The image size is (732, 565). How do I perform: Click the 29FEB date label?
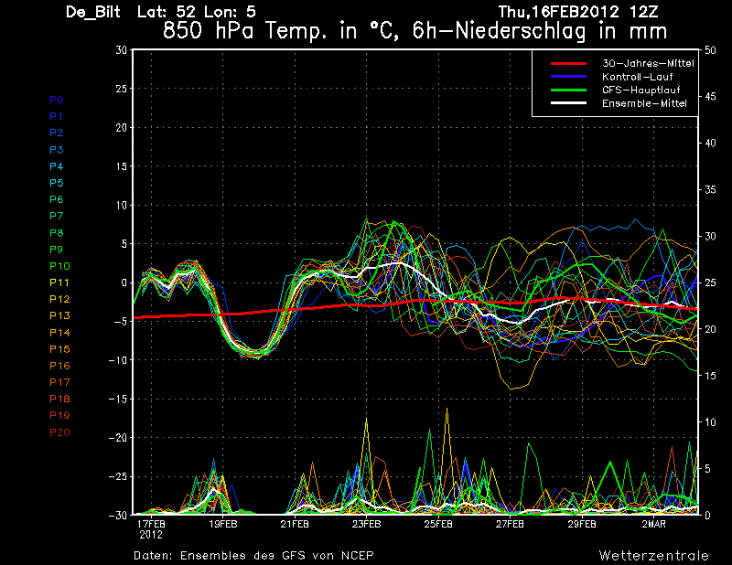tap(582, 524)
